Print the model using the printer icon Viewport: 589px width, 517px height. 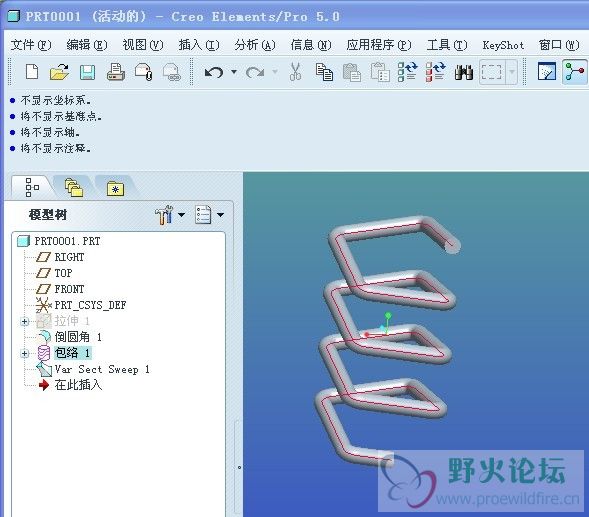pos(116,72)
